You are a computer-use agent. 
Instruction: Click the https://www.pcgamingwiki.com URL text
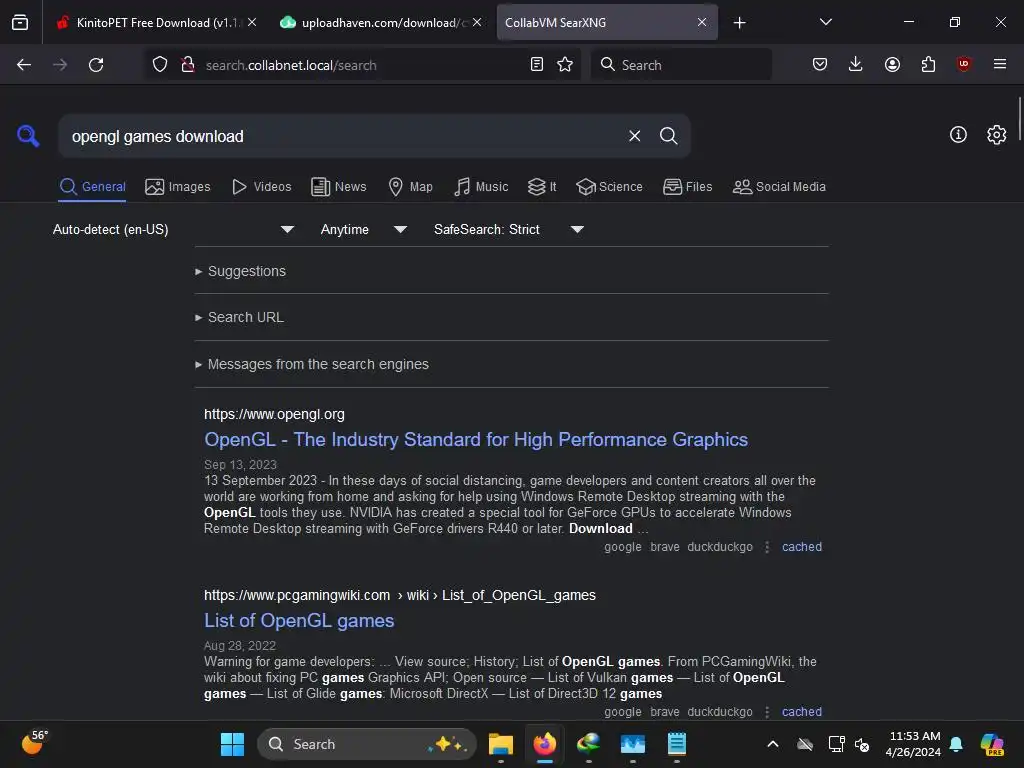point(297,595)
